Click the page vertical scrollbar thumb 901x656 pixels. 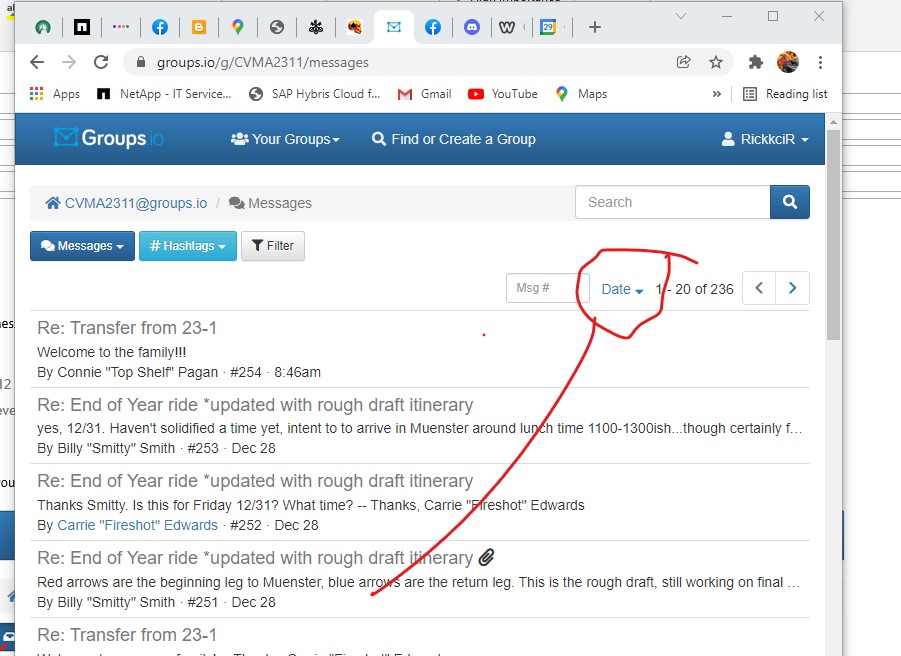[x=833, y=234]
